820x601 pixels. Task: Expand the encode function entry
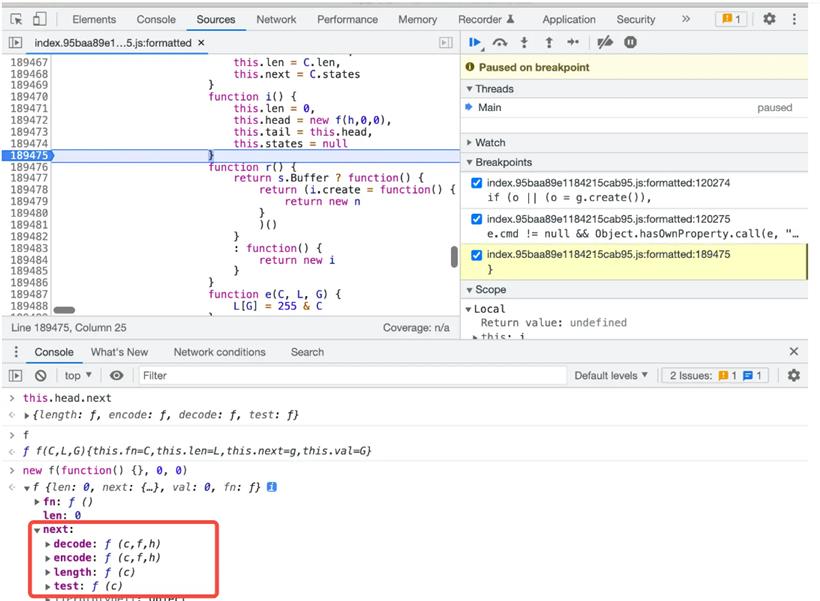48,559
